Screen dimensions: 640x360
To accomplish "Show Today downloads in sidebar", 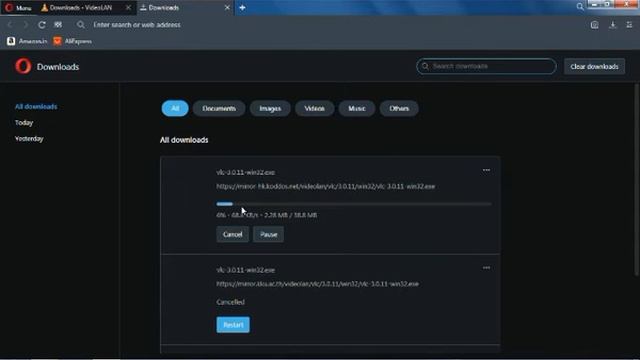I will 24,122.
